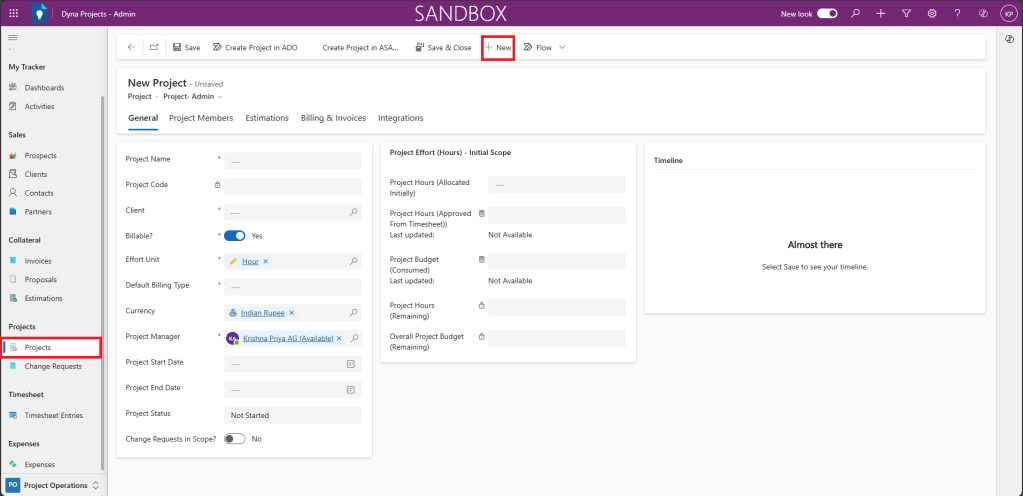
Task: Collapse the site map hamburger menu
Action: pos(13,37)
